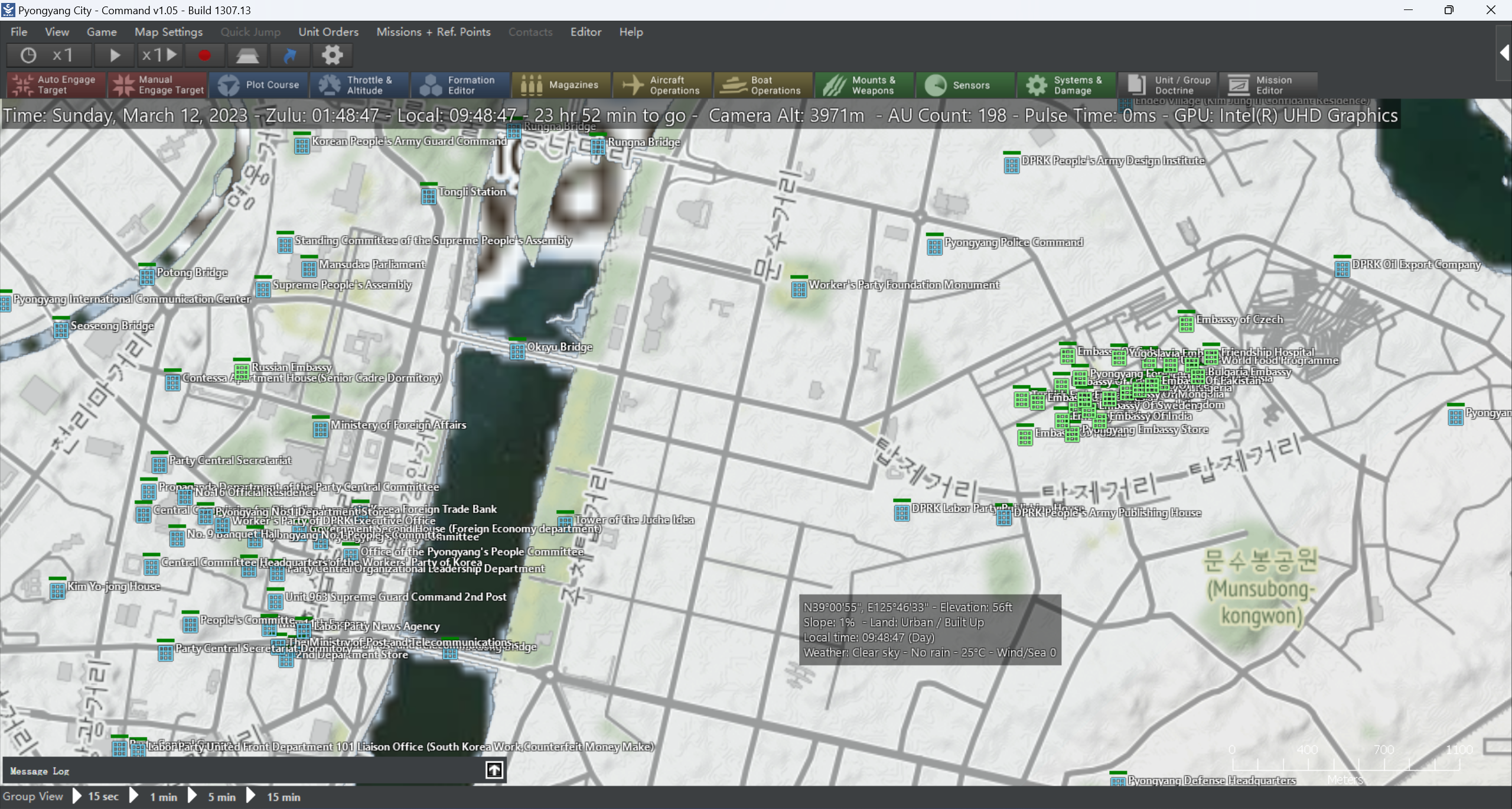This screenshot has width=1512, height=809.
Task: Open Missions + Ref. Points menu
Action: pos(434,32)
